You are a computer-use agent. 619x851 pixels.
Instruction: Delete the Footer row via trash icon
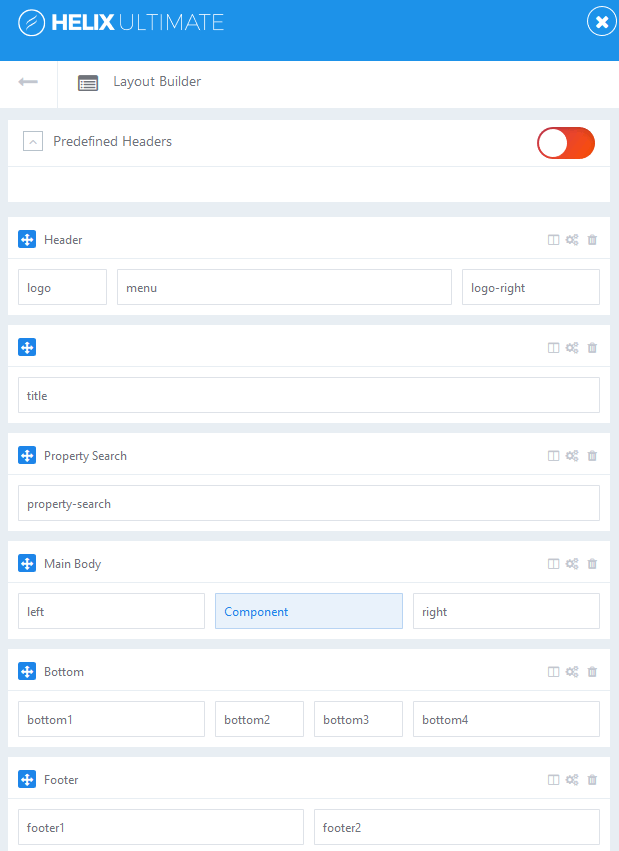tap(592, 780)
